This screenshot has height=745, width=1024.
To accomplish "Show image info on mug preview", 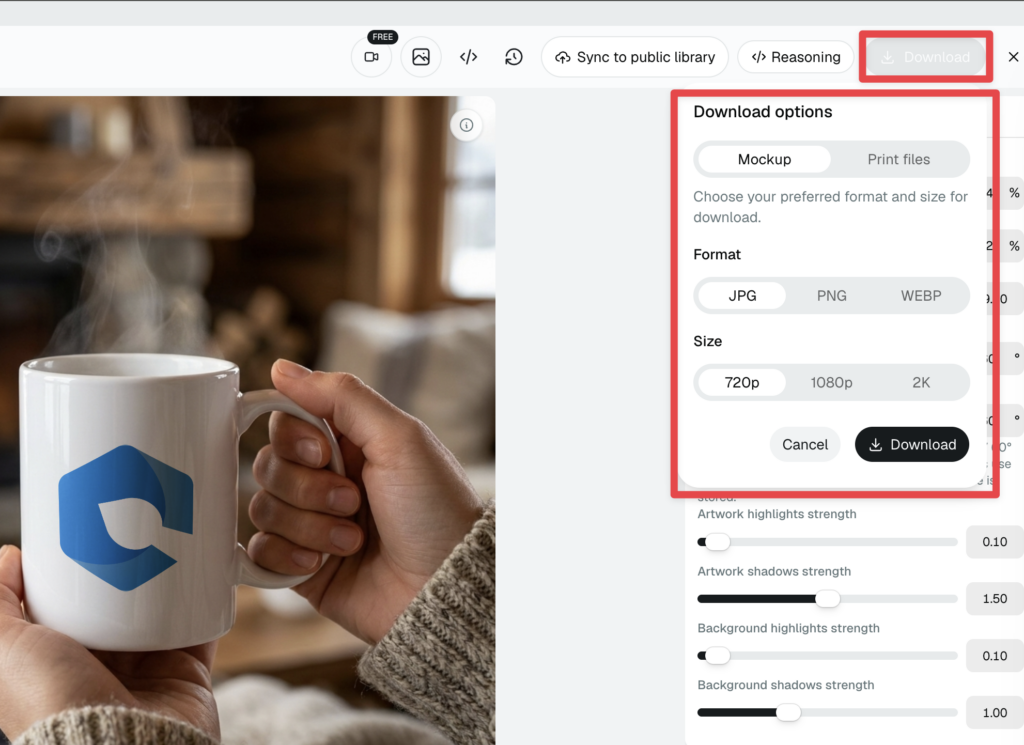I will 466,125.
